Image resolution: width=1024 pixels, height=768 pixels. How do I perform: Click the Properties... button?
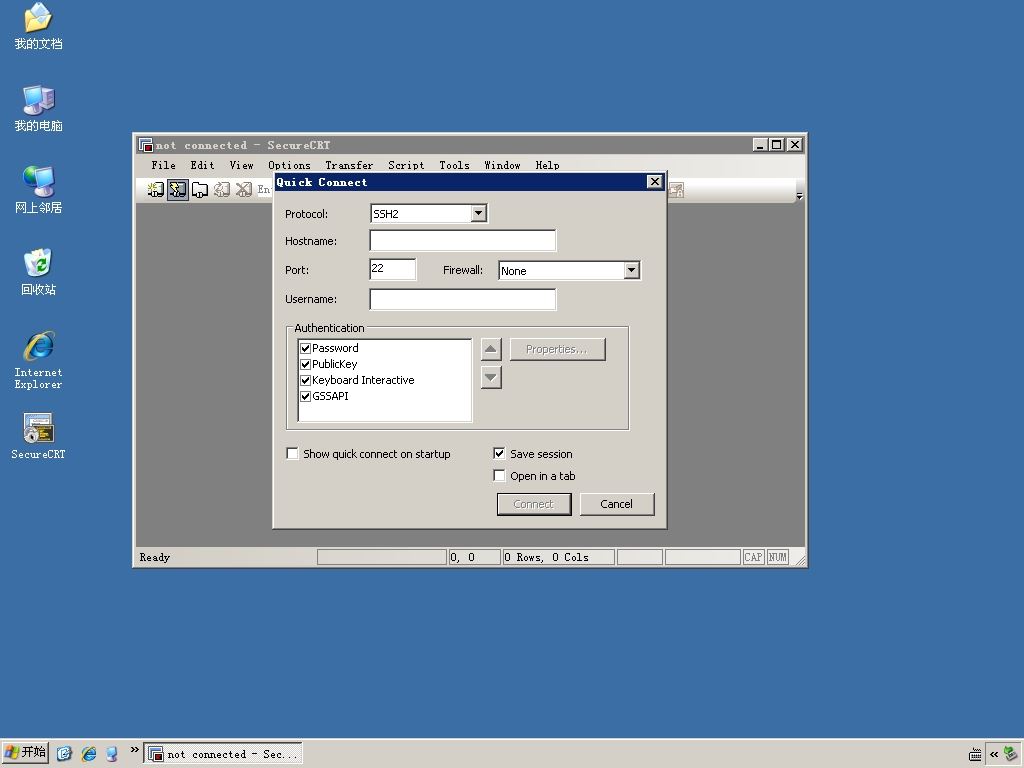[557, 349]
